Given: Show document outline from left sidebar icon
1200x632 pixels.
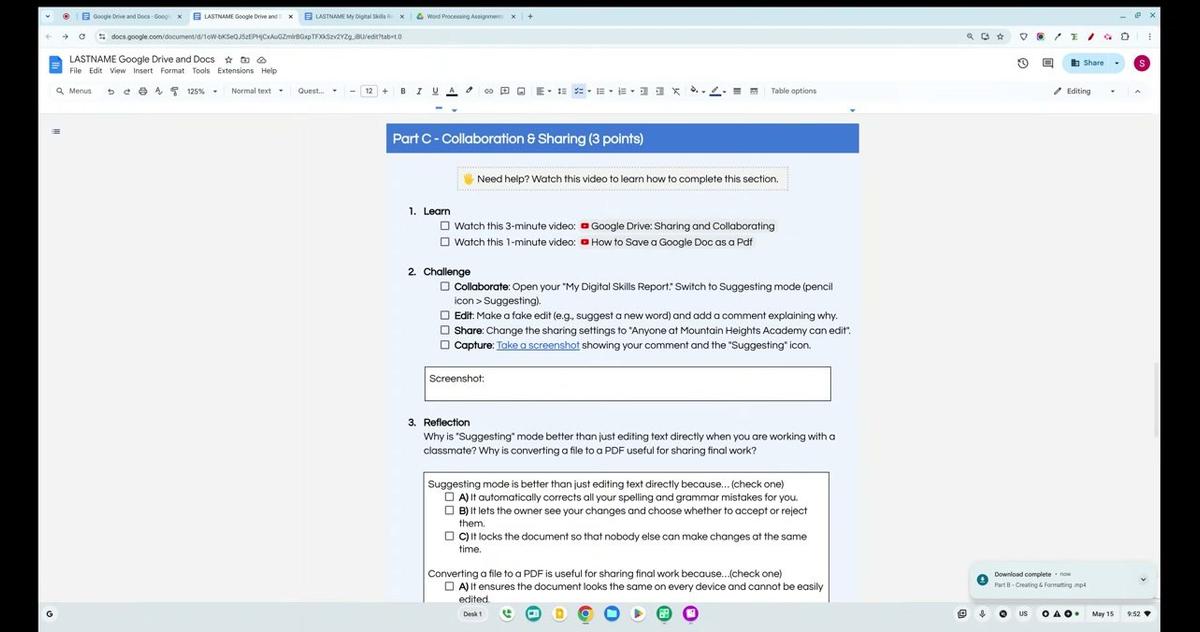Looking at the screenshot, I should [56, 131].
